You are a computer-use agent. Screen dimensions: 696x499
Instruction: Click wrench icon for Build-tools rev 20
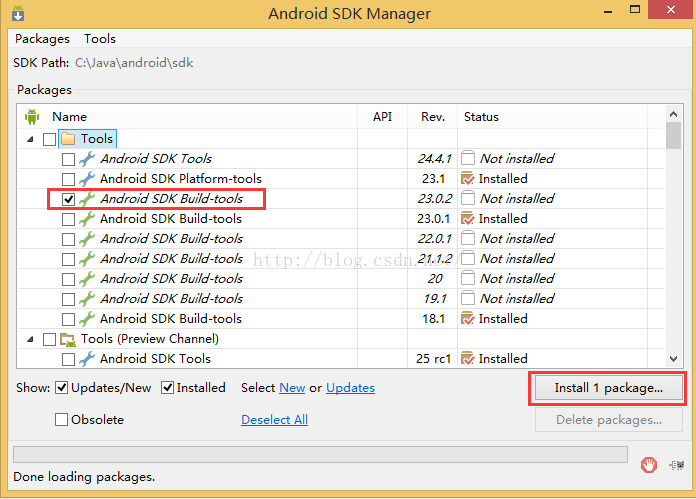click(x=87, y=279)
